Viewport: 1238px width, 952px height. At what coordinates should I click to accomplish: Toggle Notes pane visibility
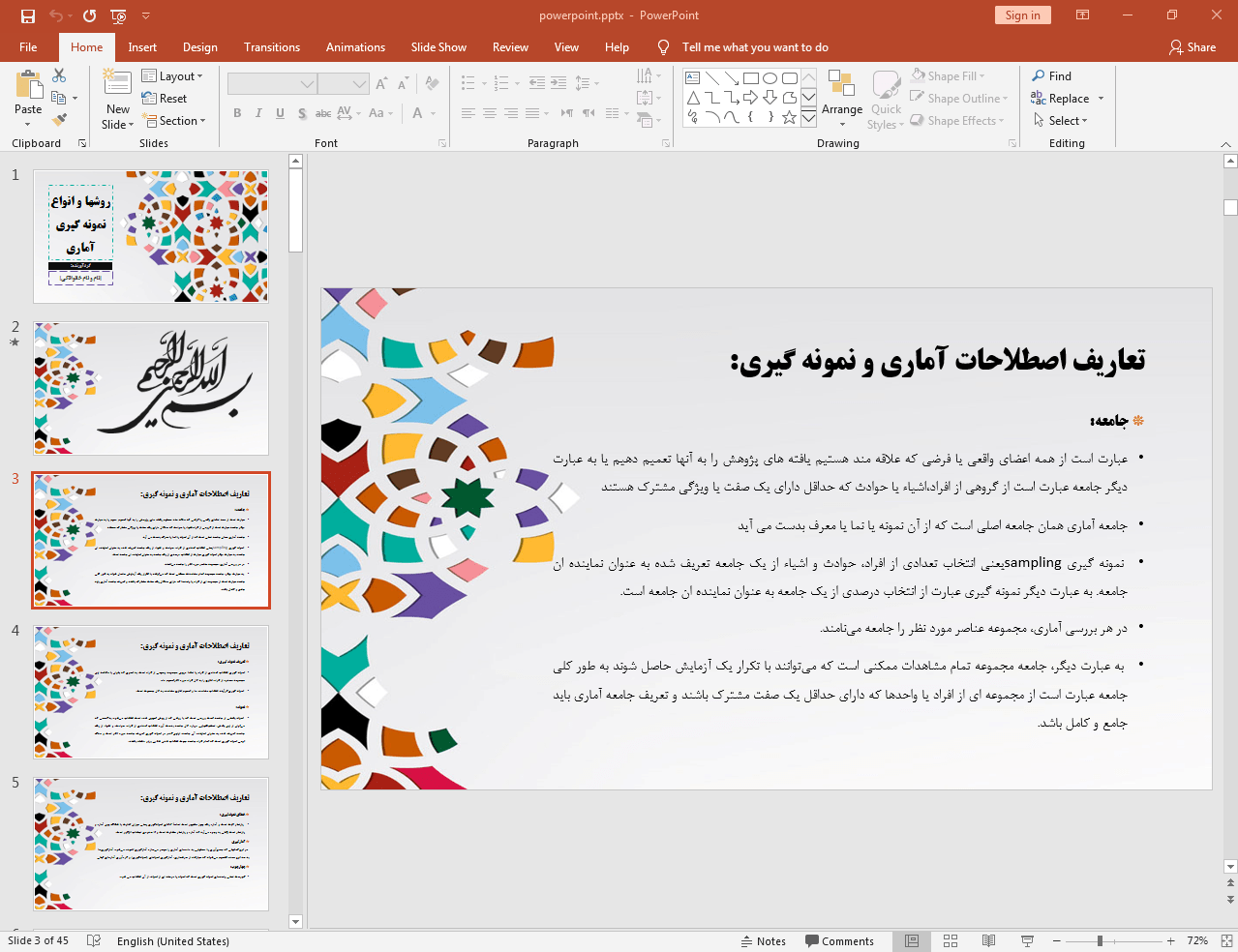pyautogui.click(x=764, y=940)
